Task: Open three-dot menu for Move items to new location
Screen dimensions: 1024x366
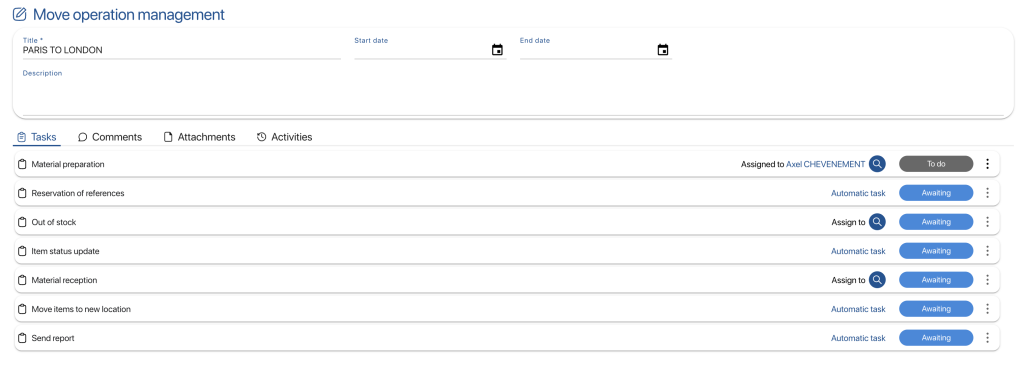Action: click(x=987, y=308)
